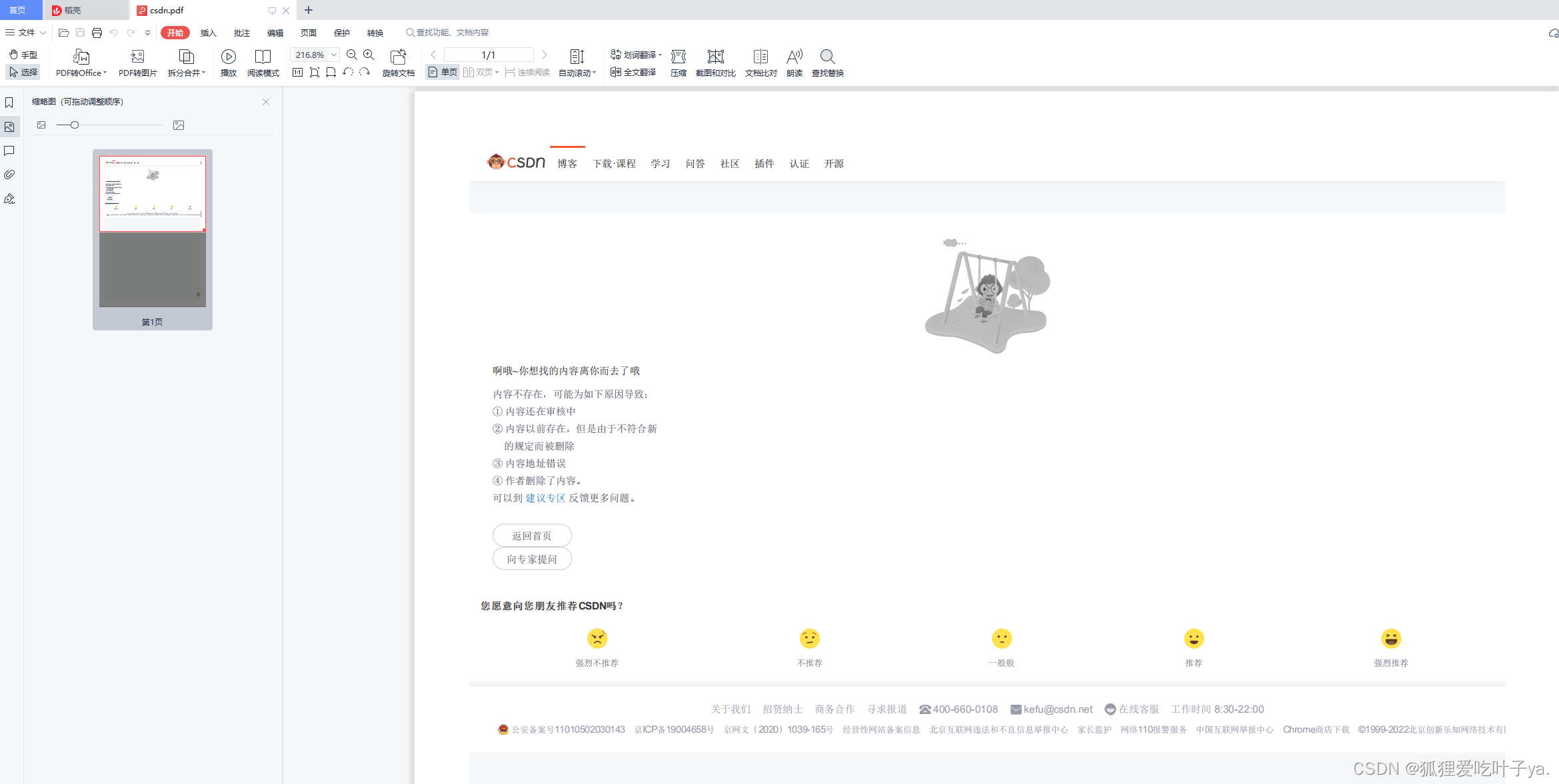This screenshot has height=784, width=1559.
Task: Click the 压缩 compress icon
Action: 678,57
